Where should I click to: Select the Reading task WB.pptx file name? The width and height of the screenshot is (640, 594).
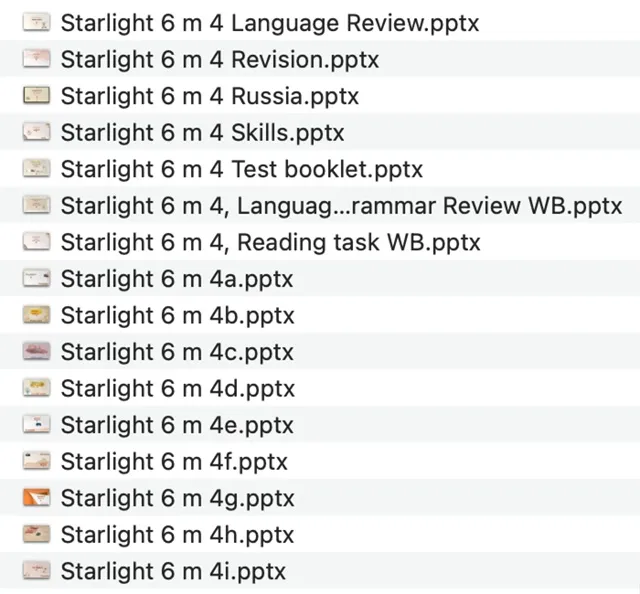pyautogui.click(x=270, y=243)
